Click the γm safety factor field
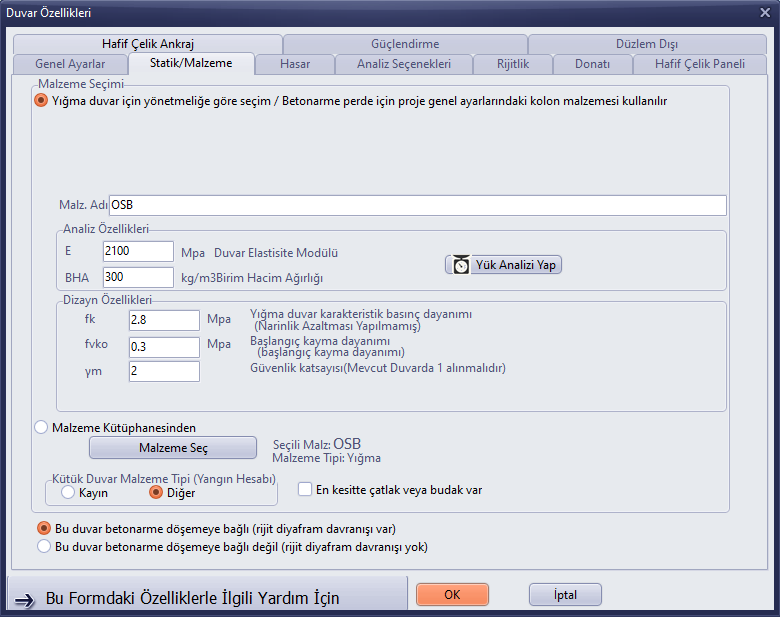The height and width of the screenshot is (617, 780). (x=164, y=371)
